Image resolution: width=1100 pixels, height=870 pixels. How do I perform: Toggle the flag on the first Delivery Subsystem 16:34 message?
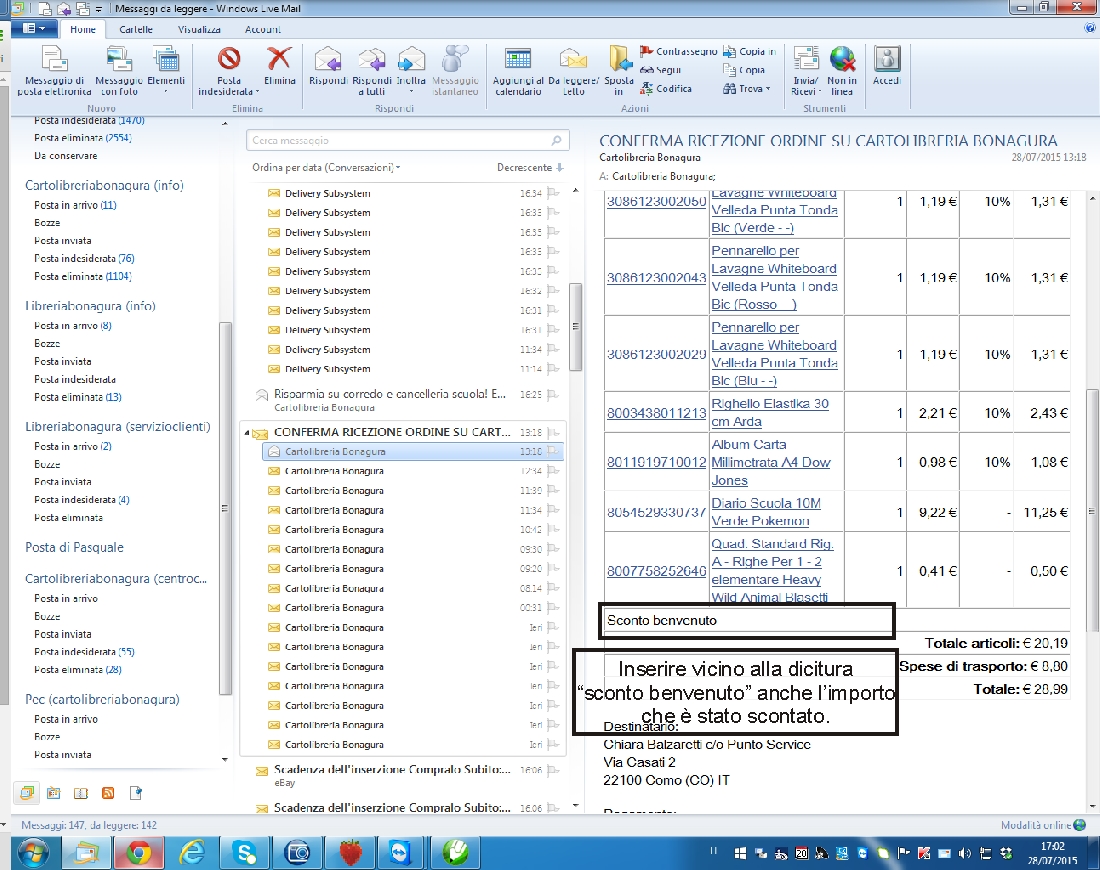[x=553, y=193]
